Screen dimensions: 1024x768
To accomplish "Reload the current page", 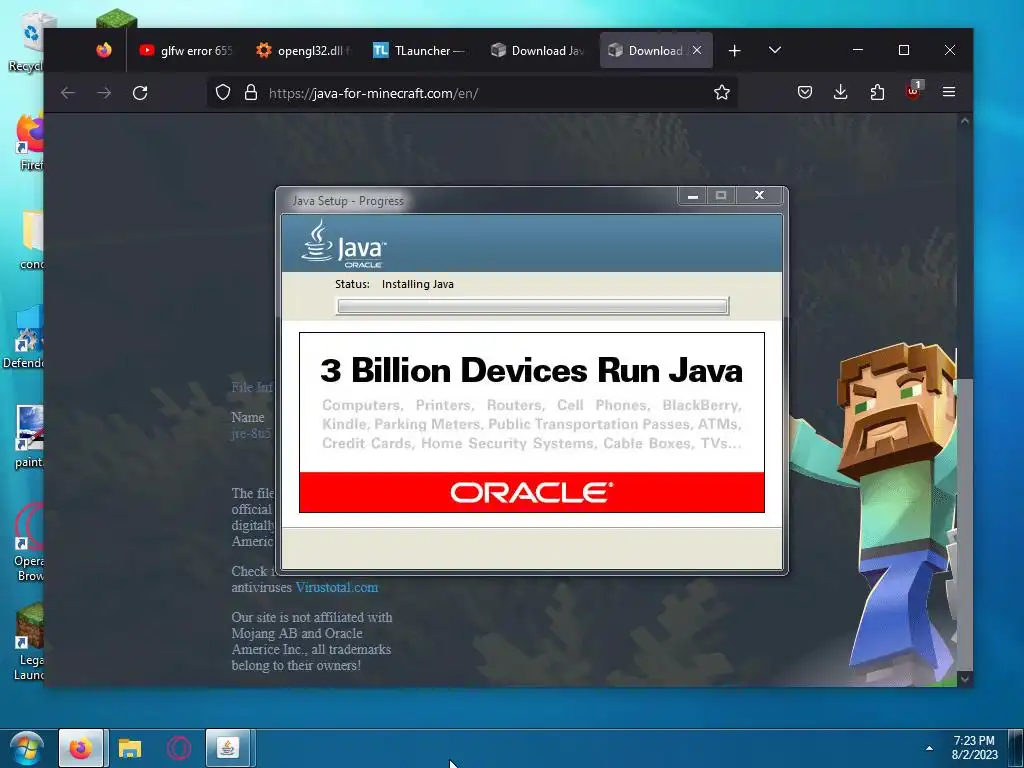I will 140,93.
